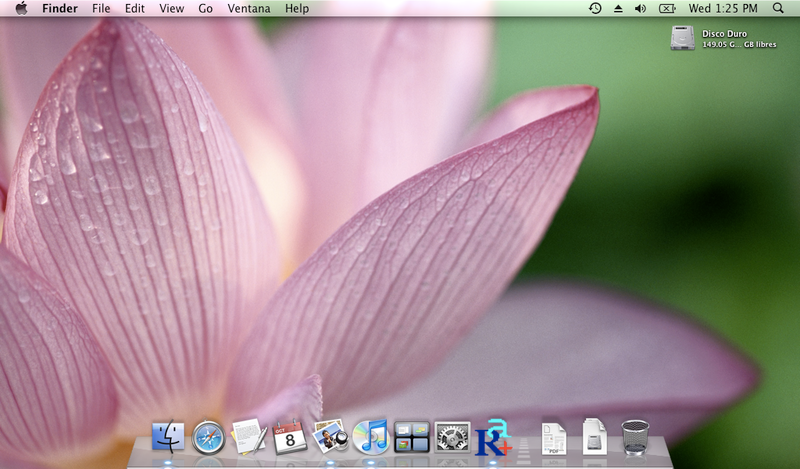This screenshot has height=469, width=800.
Task: Open the Time Machine menu bar icon
Action: click(x=595, y=8)
